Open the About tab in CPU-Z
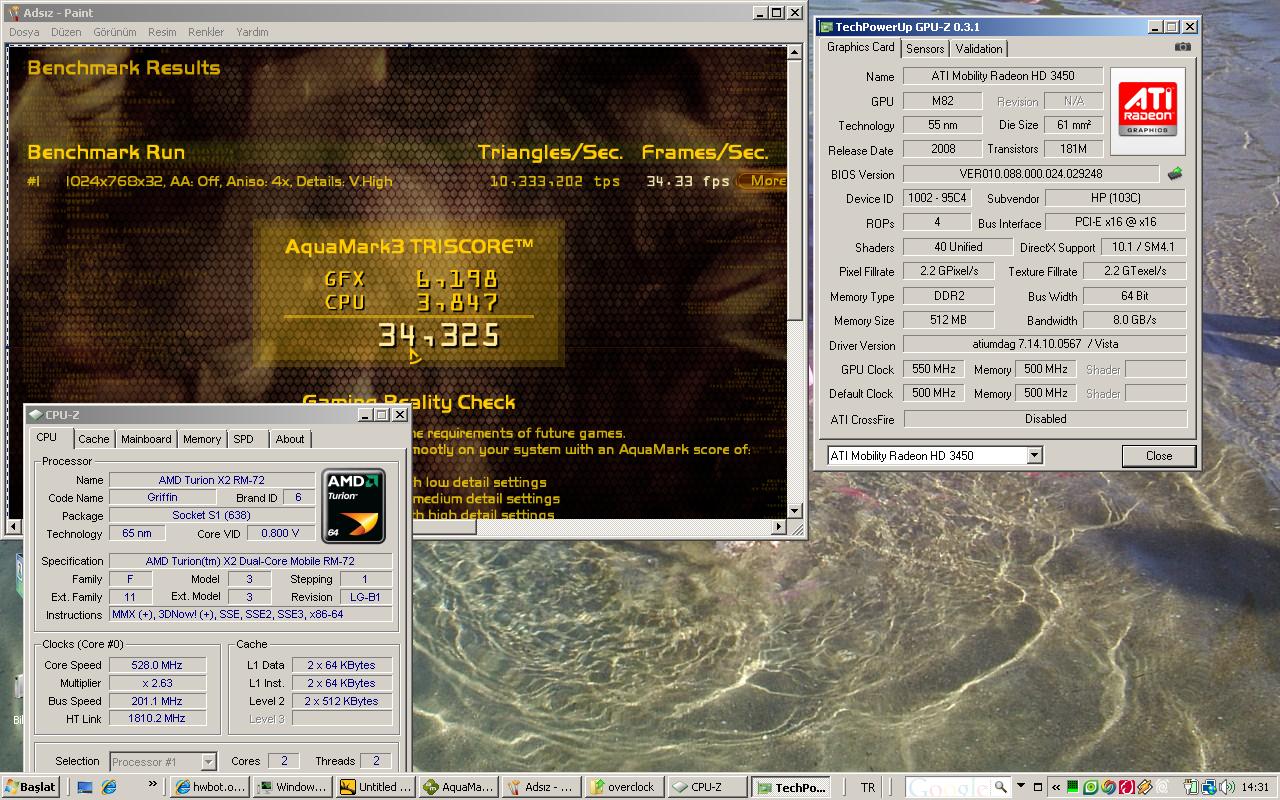The width and height of the screenshot is (1280, 800). click(290, 439)
